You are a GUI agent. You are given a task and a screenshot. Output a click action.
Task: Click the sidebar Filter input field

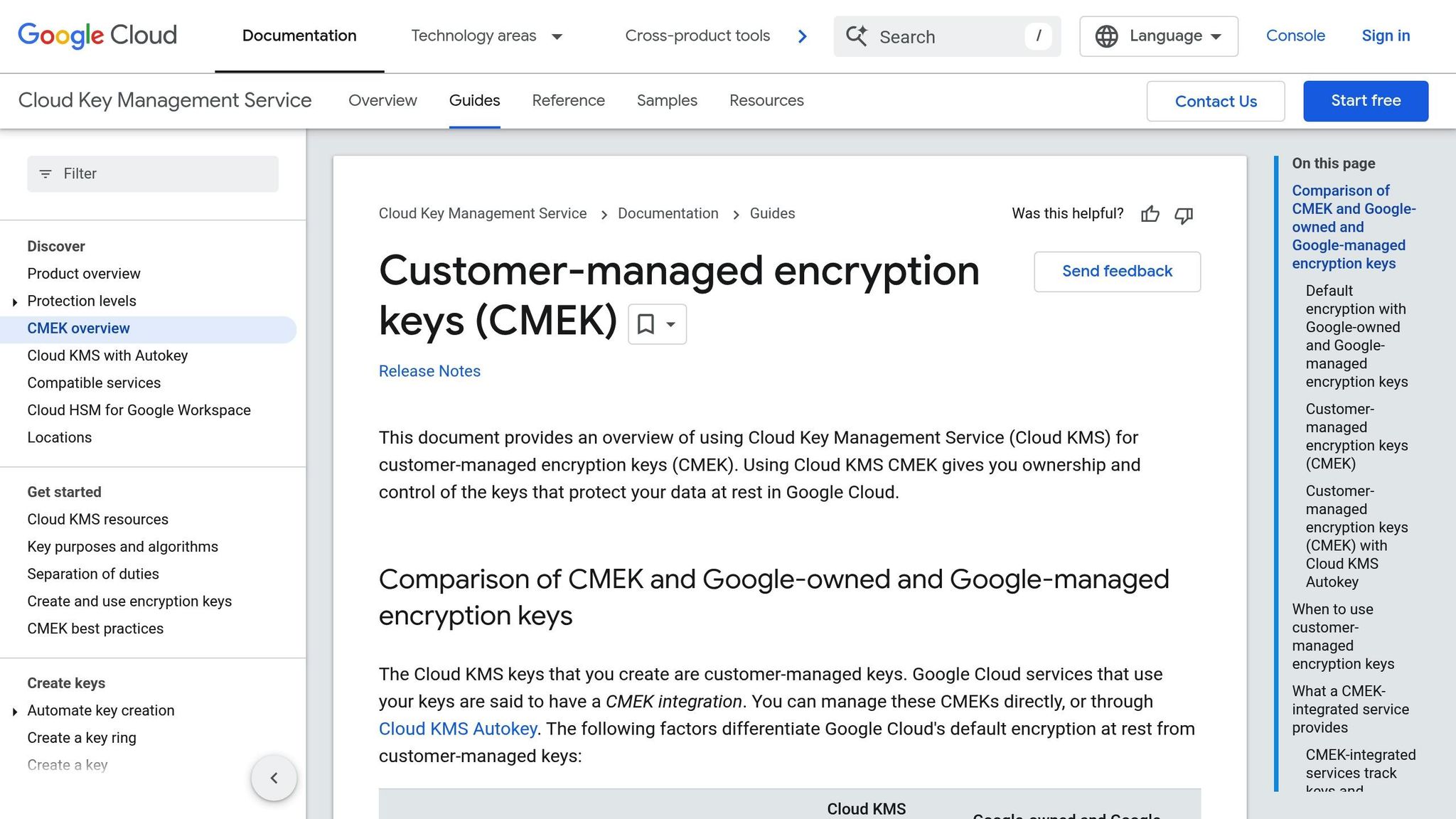coord(153,174)
